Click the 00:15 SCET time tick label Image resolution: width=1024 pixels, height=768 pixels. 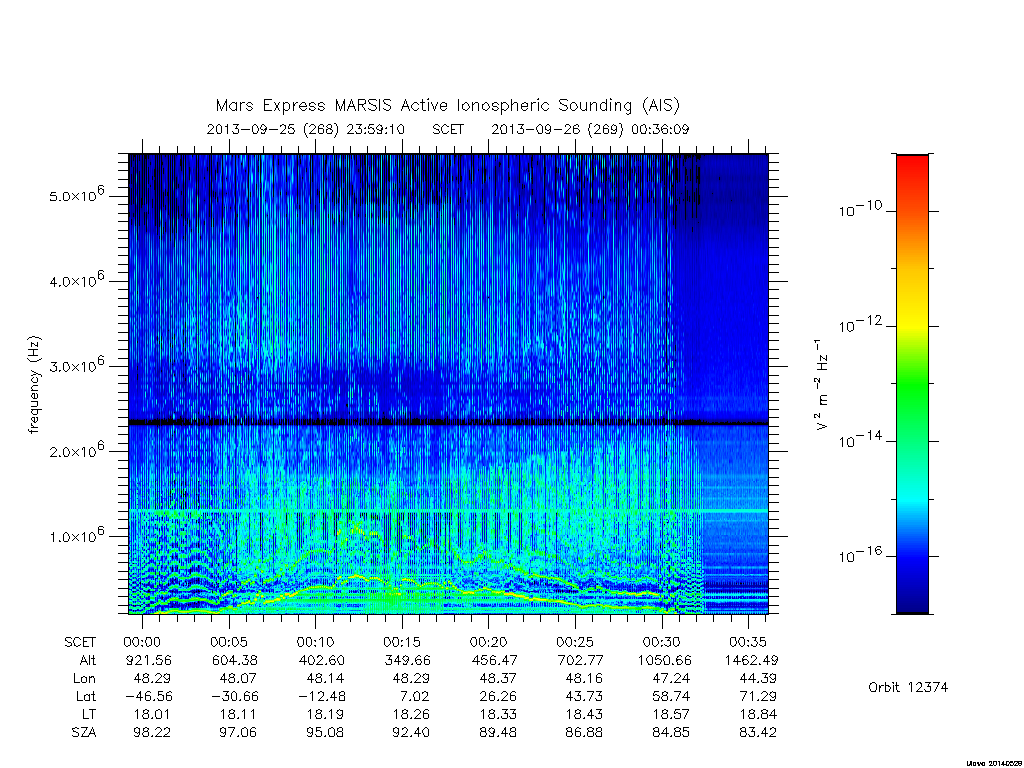tap(402, 642)
